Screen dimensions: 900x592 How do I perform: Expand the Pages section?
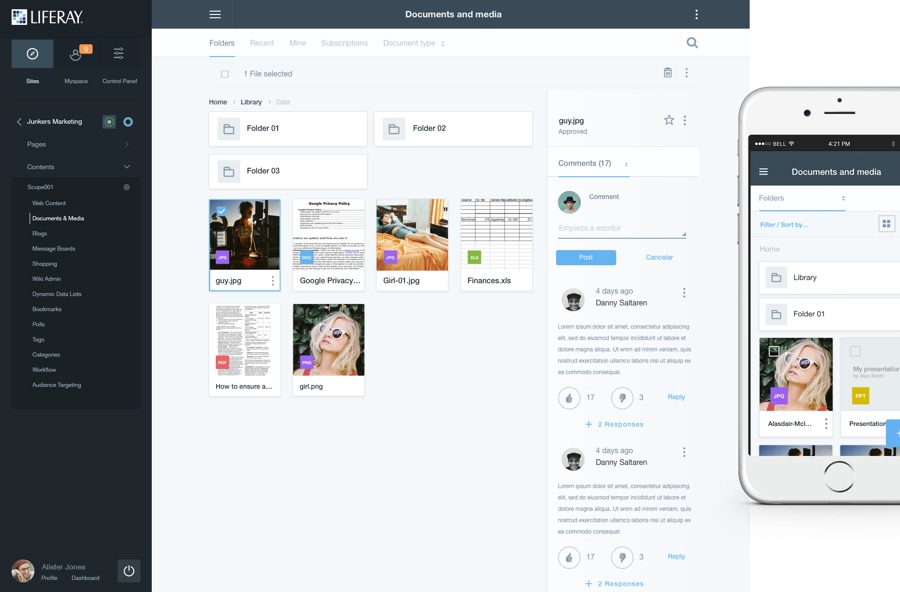click(x=127, y=145)
